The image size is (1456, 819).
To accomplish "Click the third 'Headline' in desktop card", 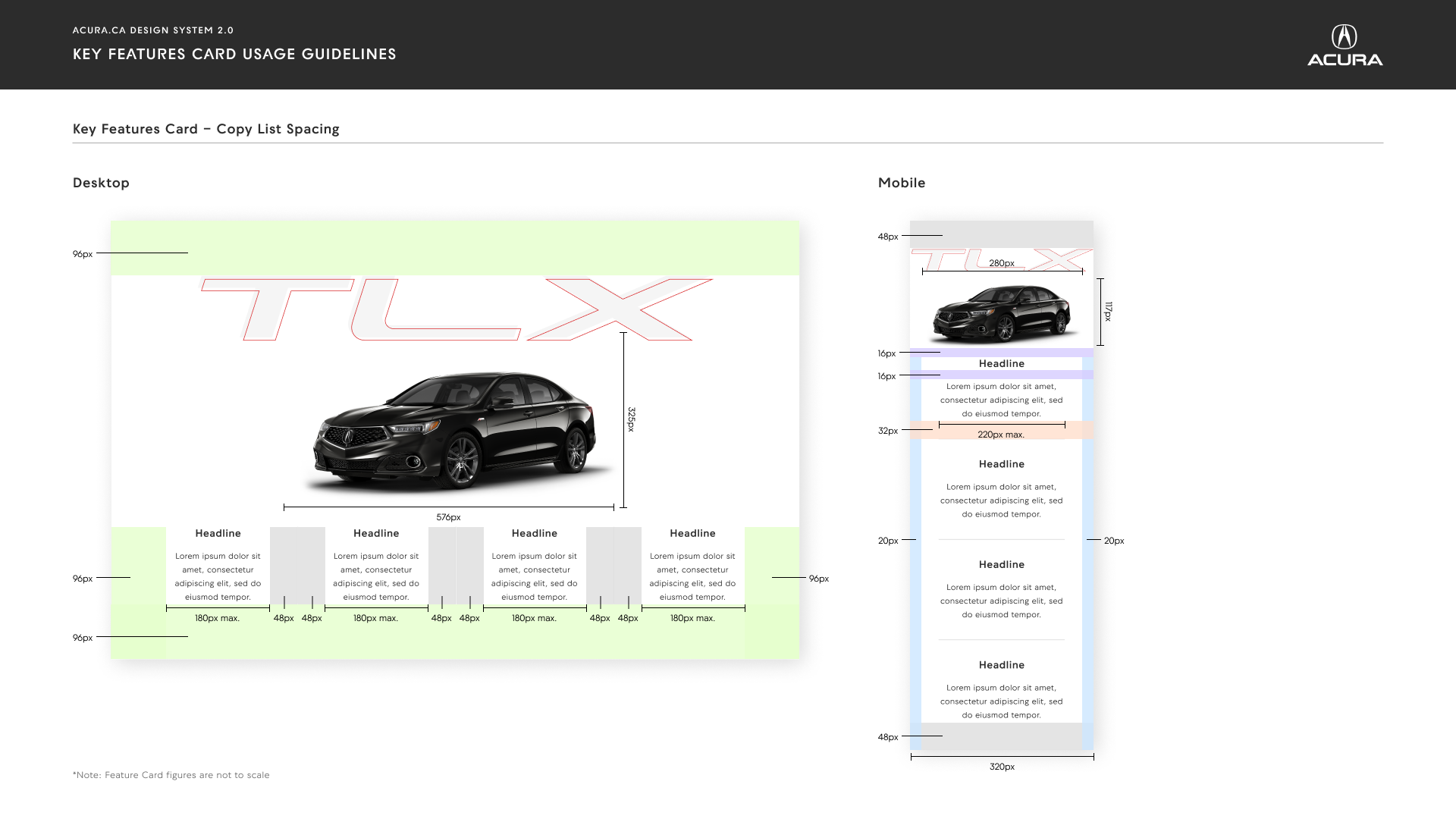I will click(x=535, y=533).
